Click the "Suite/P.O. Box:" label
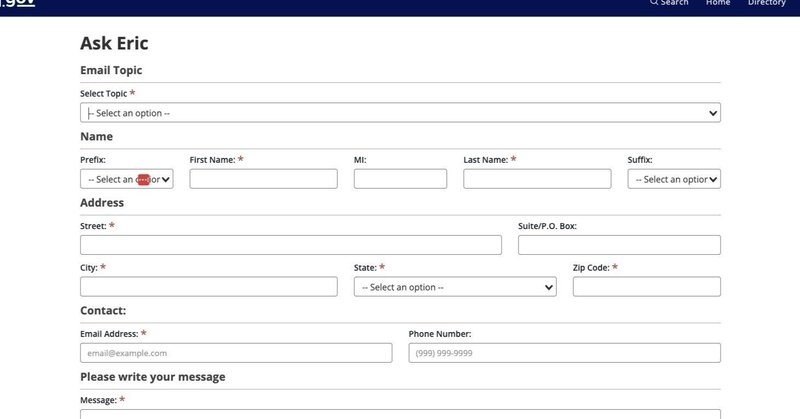This screenshot has height=419, width=800. [547, 226]
